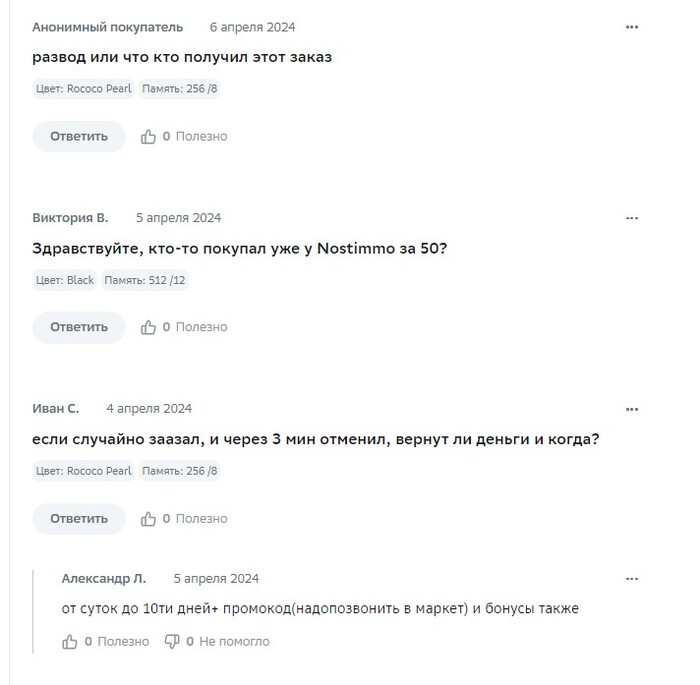Screen dimensions: 700x685
Task: Click thumbs-up on Иван С. question
Action: coord(148,518)
